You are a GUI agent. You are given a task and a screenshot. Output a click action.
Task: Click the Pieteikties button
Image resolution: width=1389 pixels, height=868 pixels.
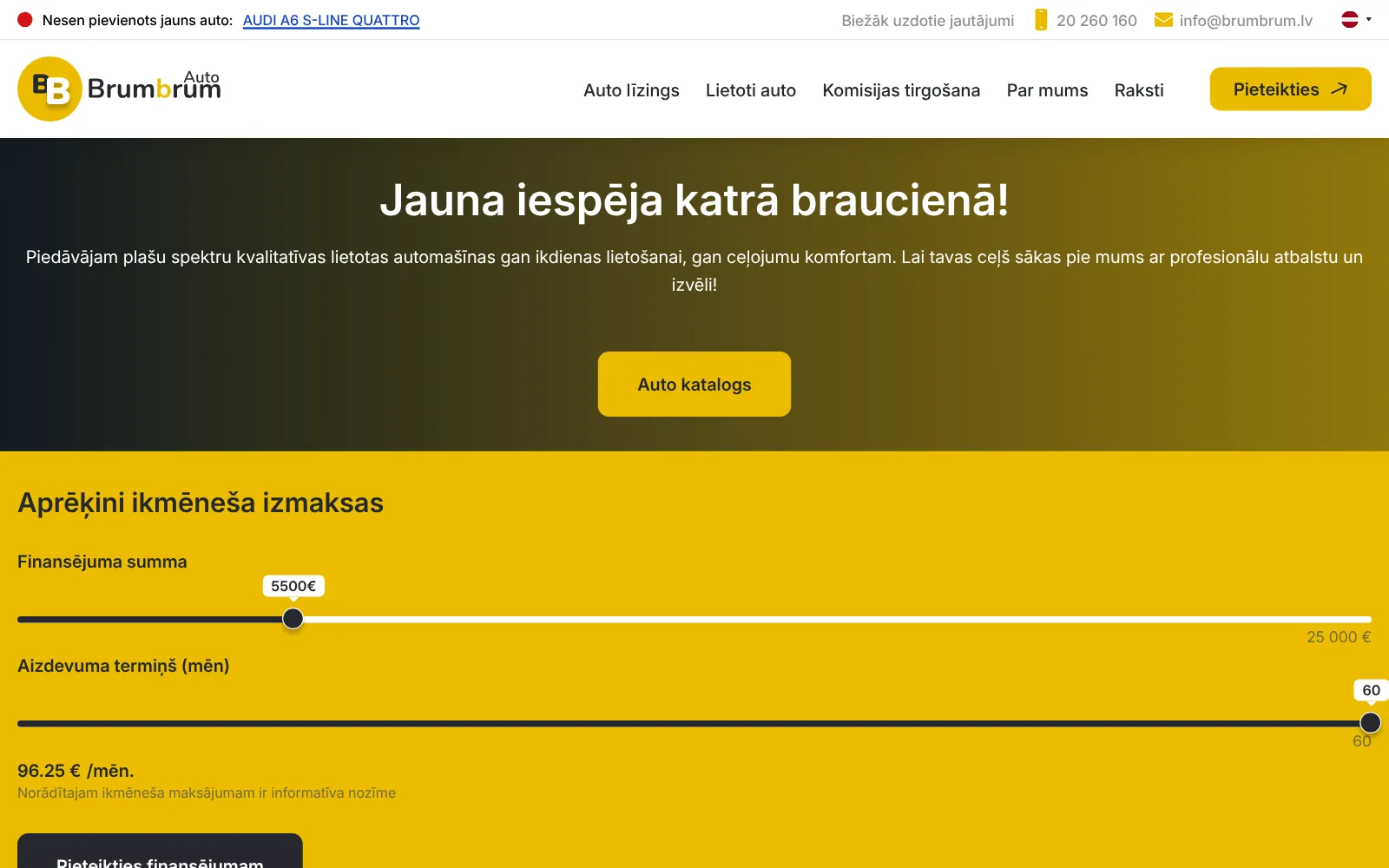pos(1290,89)
